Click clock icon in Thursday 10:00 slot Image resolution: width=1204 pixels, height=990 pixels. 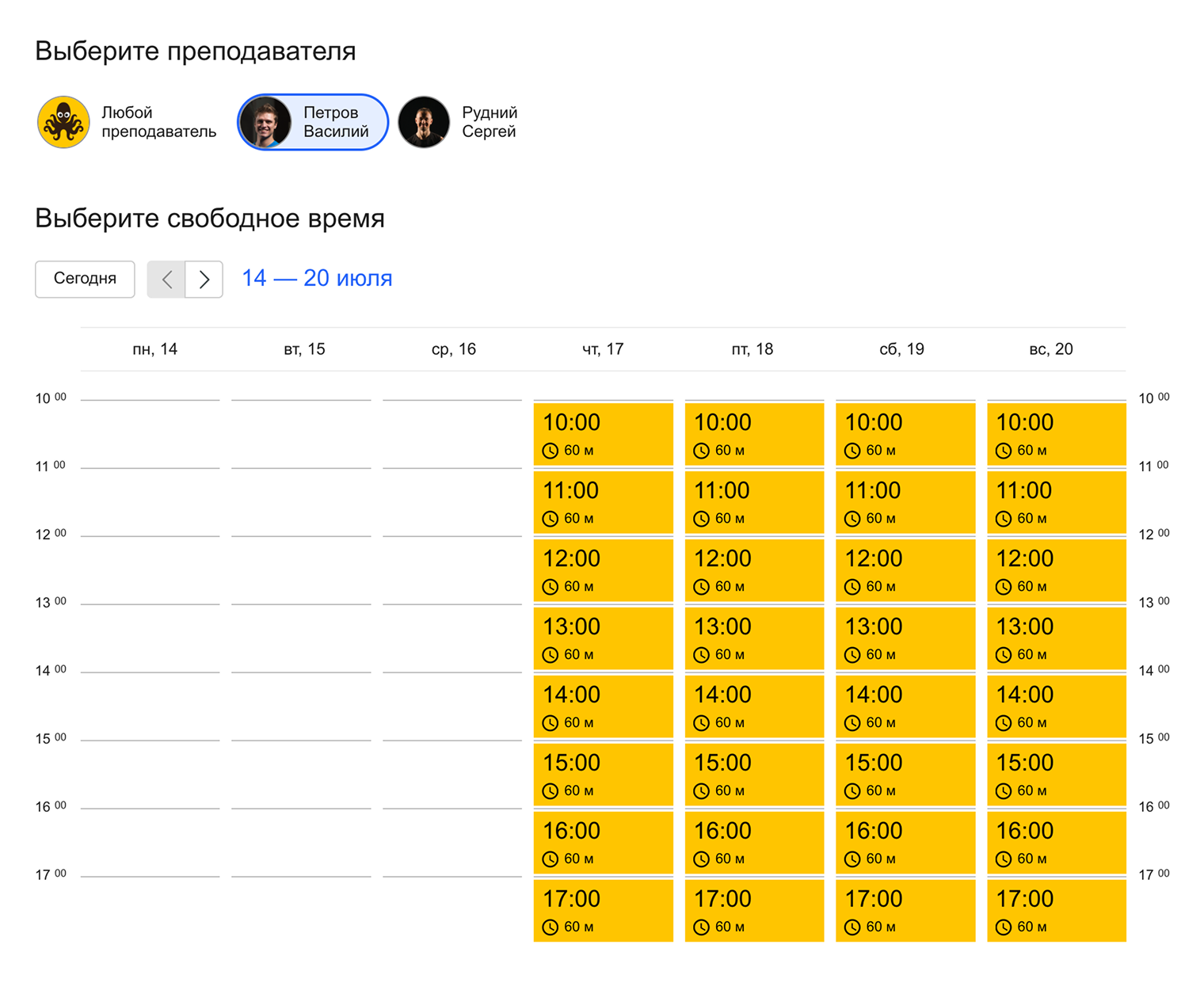pyautogui.click(x=551, y=451)
